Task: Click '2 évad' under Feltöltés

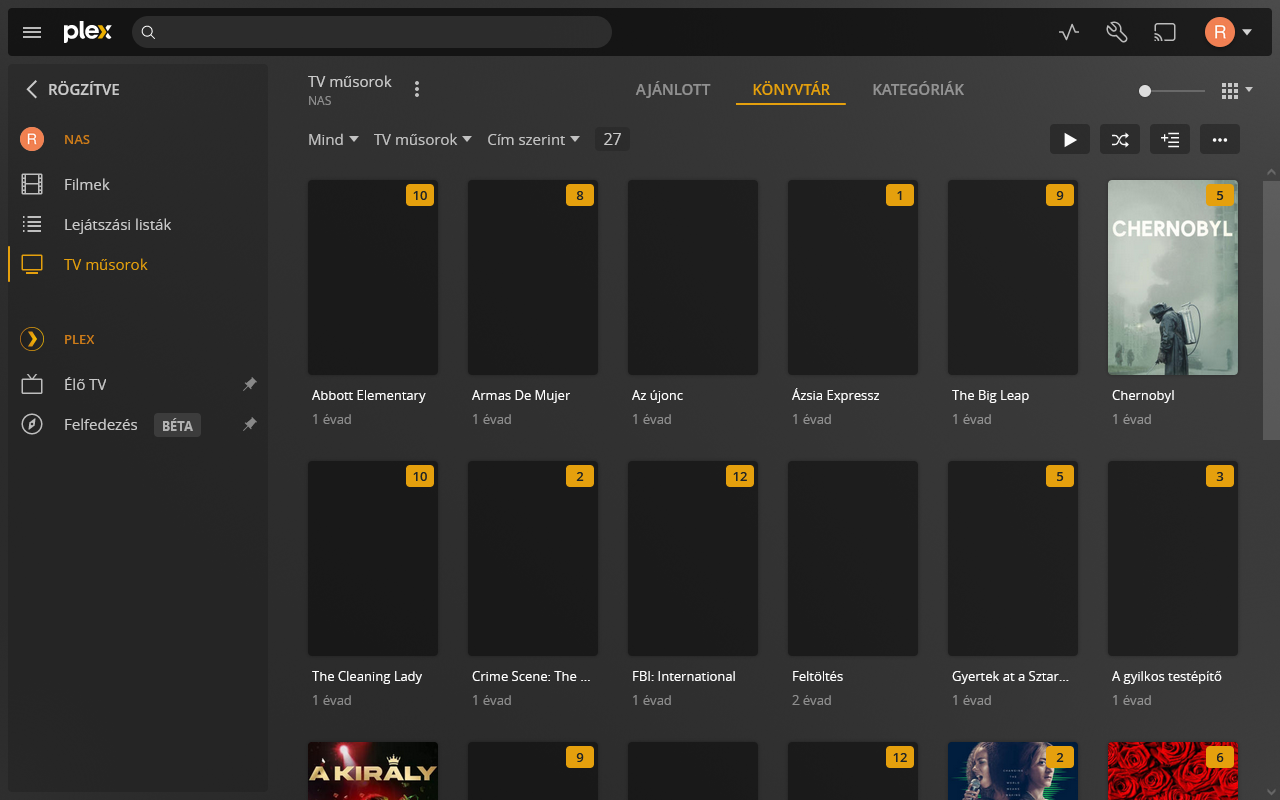Action: (812, 700)
